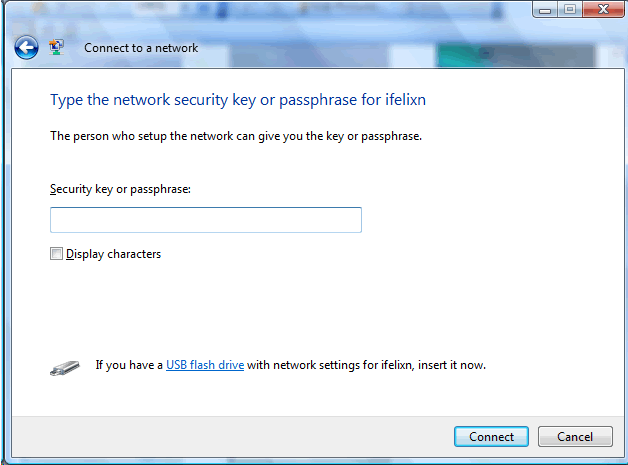Click the USB flash drive icon
Image resolution: width=628 pixels, height=465 pixels.
pos(64,367)
